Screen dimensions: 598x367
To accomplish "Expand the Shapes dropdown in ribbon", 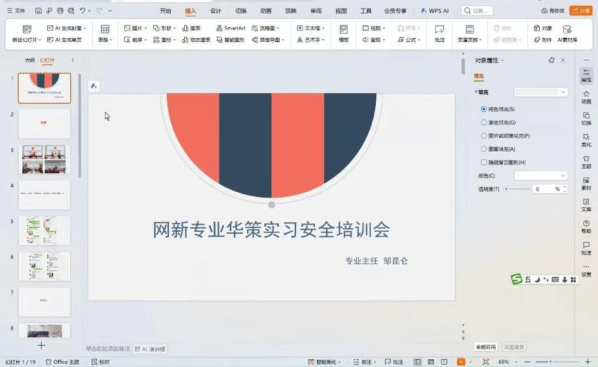I will click(165, 28).
